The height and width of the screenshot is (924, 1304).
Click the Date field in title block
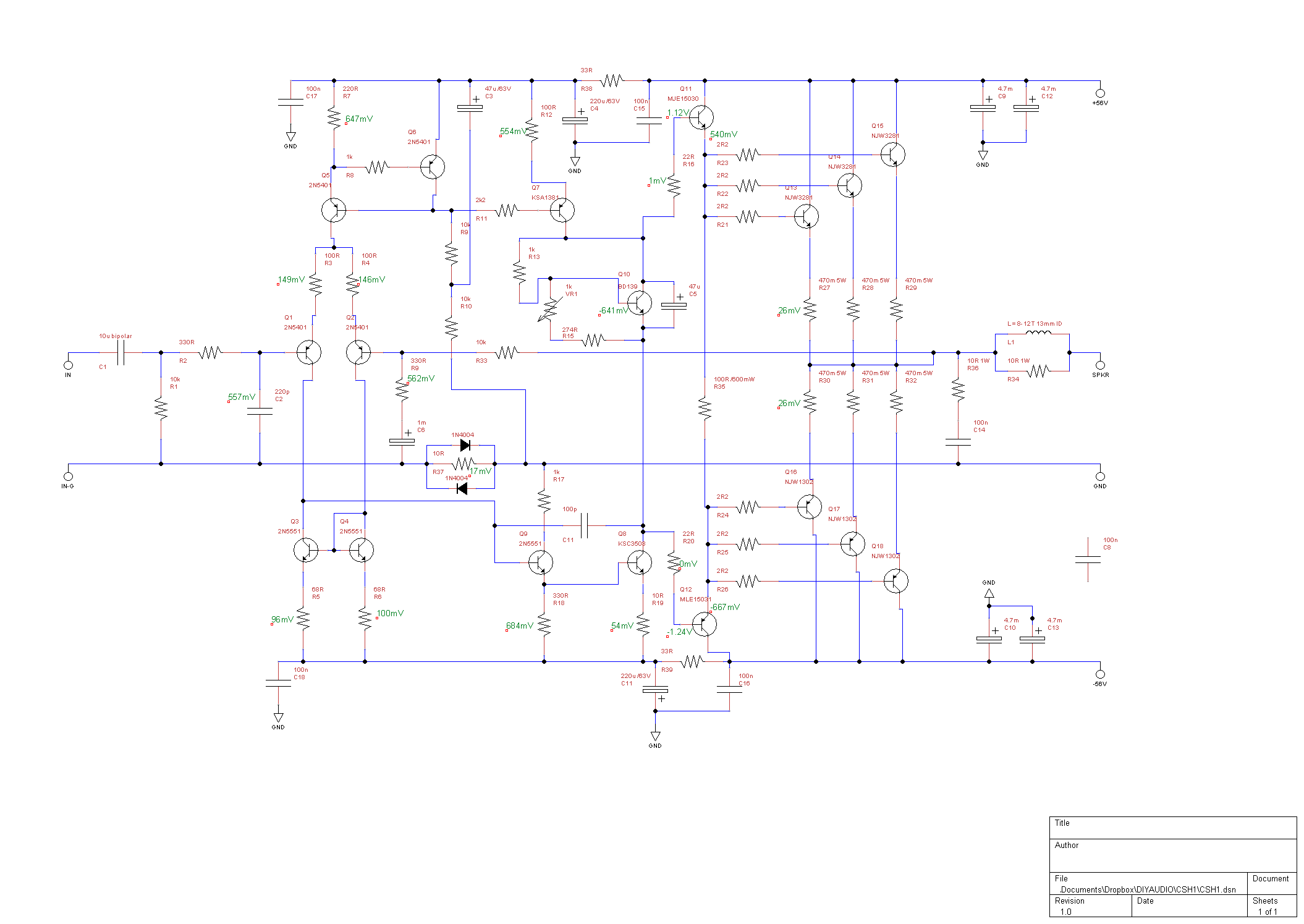1190,905
